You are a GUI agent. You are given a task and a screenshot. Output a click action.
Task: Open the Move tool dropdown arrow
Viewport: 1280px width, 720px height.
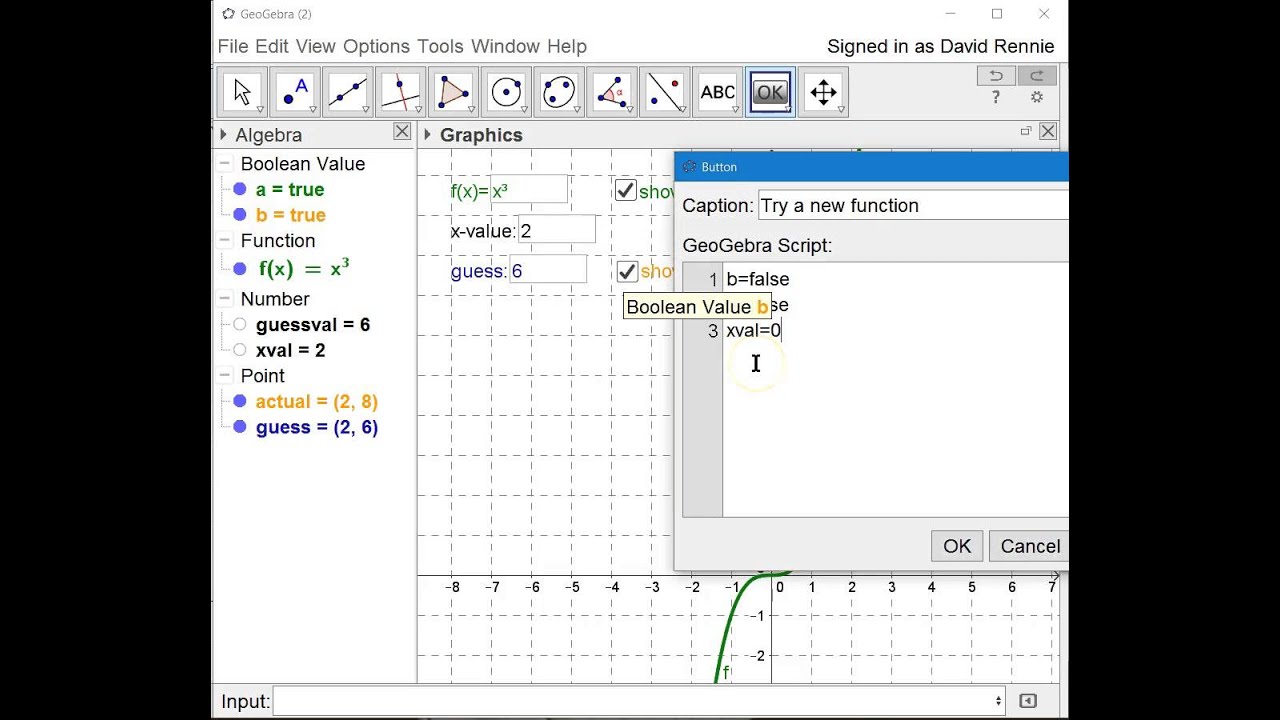[x=260, y=109]
